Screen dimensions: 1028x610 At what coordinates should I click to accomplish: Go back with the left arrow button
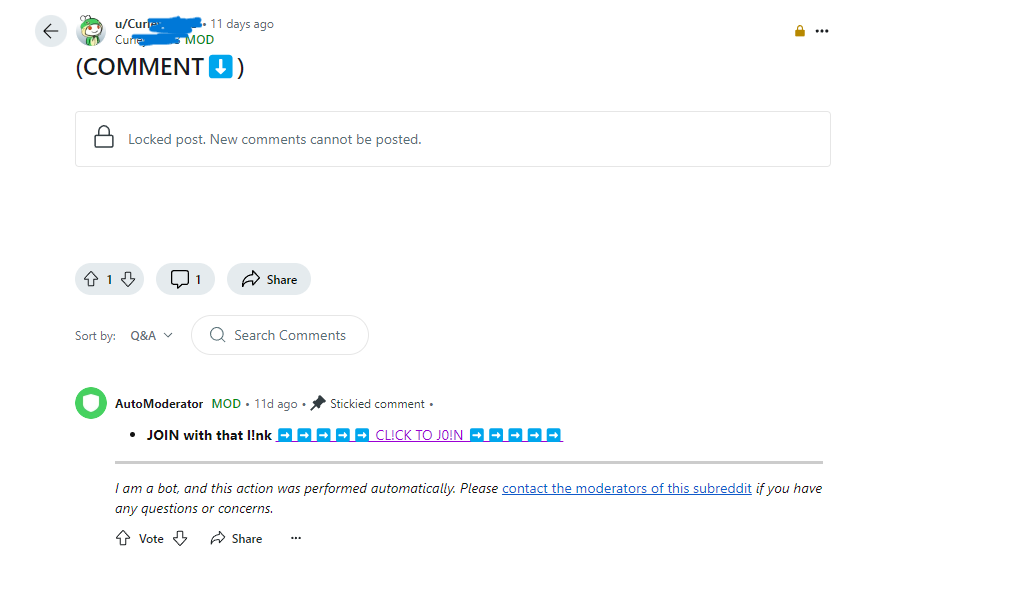coord(50,31)
